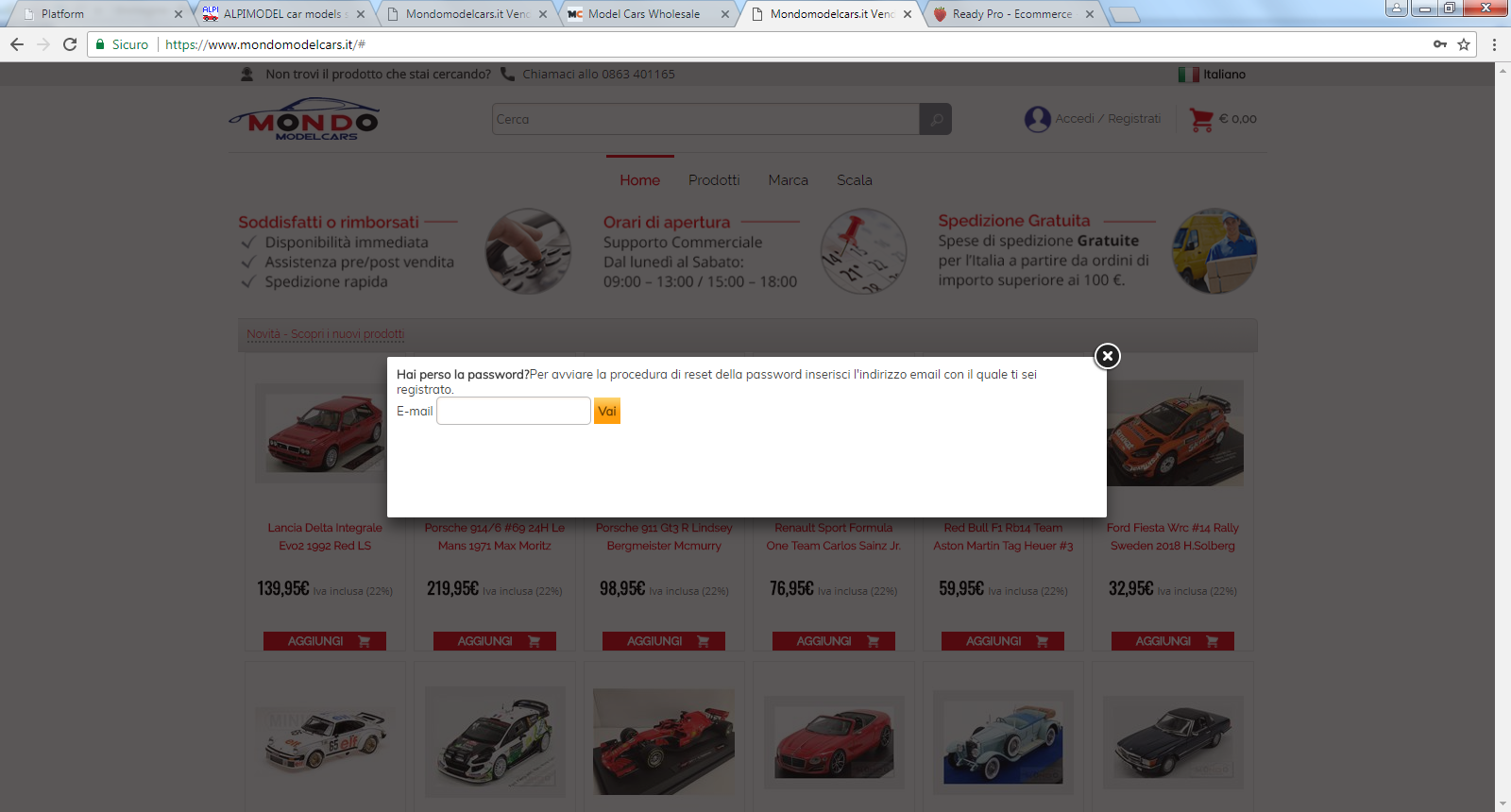The image size is (1511, 812).
Task: Click the delivery courier banner image
Action: pyautogui.click(x=1214, y=251)
